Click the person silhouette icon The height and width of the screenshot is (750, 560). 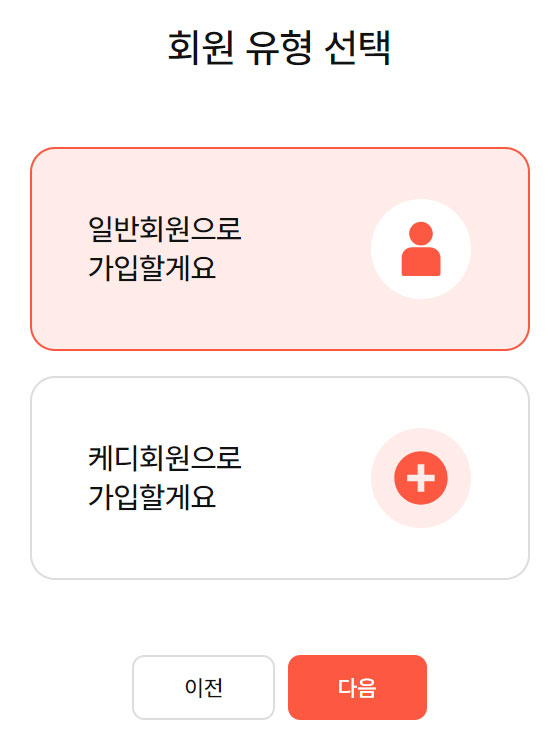coord(421,249)
